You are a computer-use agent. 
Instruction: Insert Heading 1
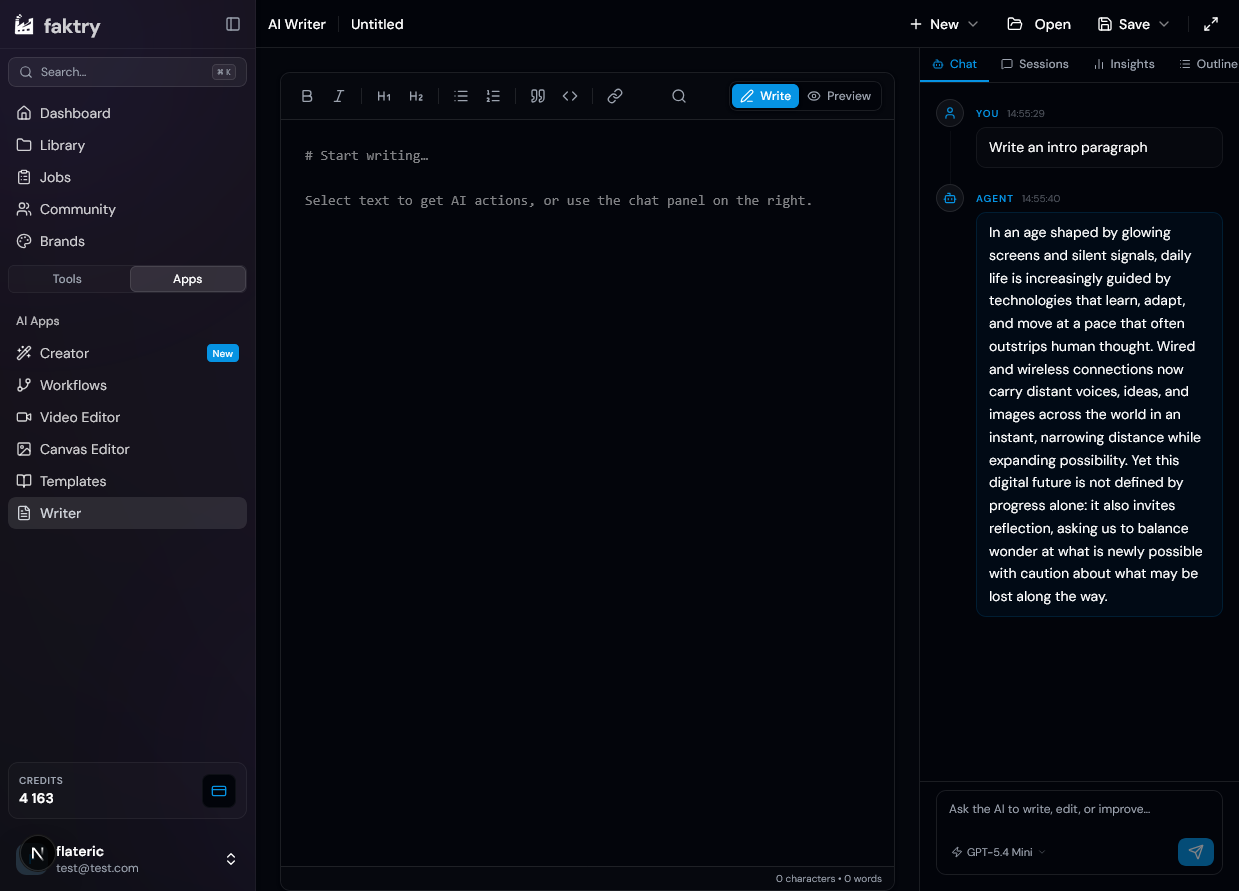[384, 96]
